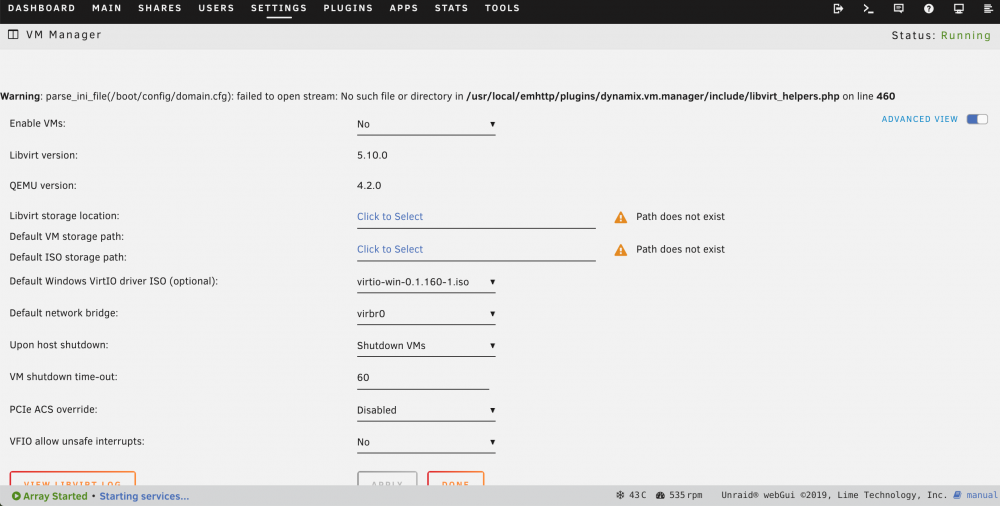Open the Main menu
This screenshot has height=506, width=1000.
(107, 8)
